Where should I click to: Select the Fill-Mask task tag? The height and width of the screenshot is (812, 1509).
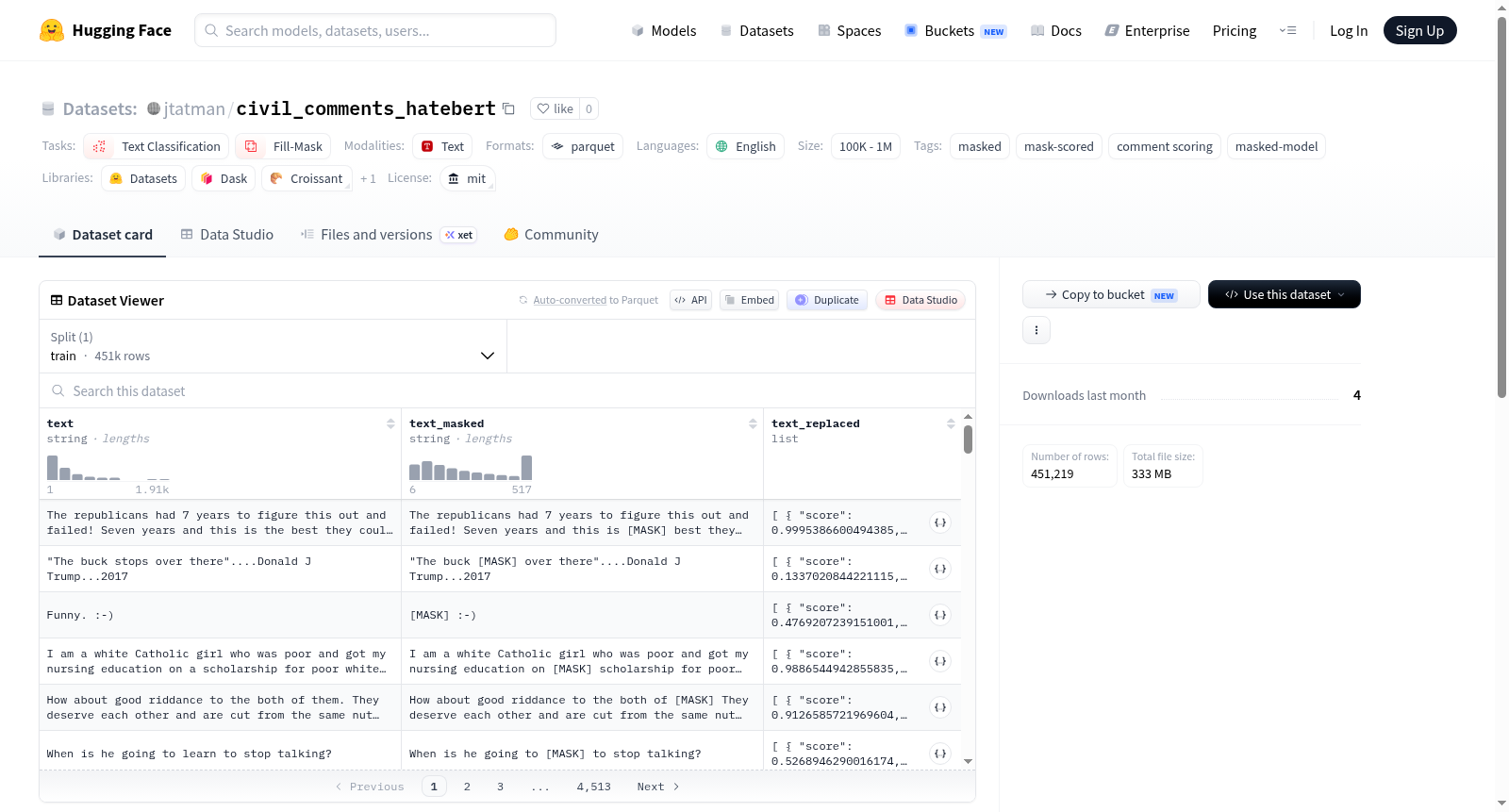click(283, 146)
